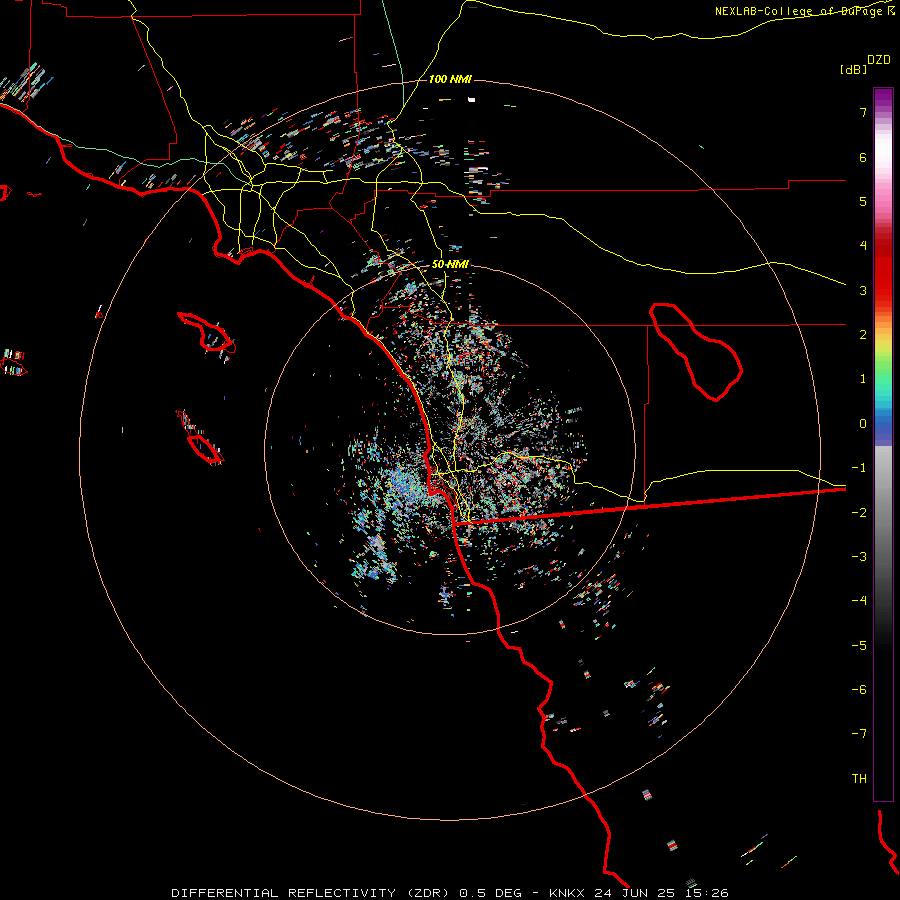
Task: Click the "-4" tick label on color scale
Action: click(859, 600)
